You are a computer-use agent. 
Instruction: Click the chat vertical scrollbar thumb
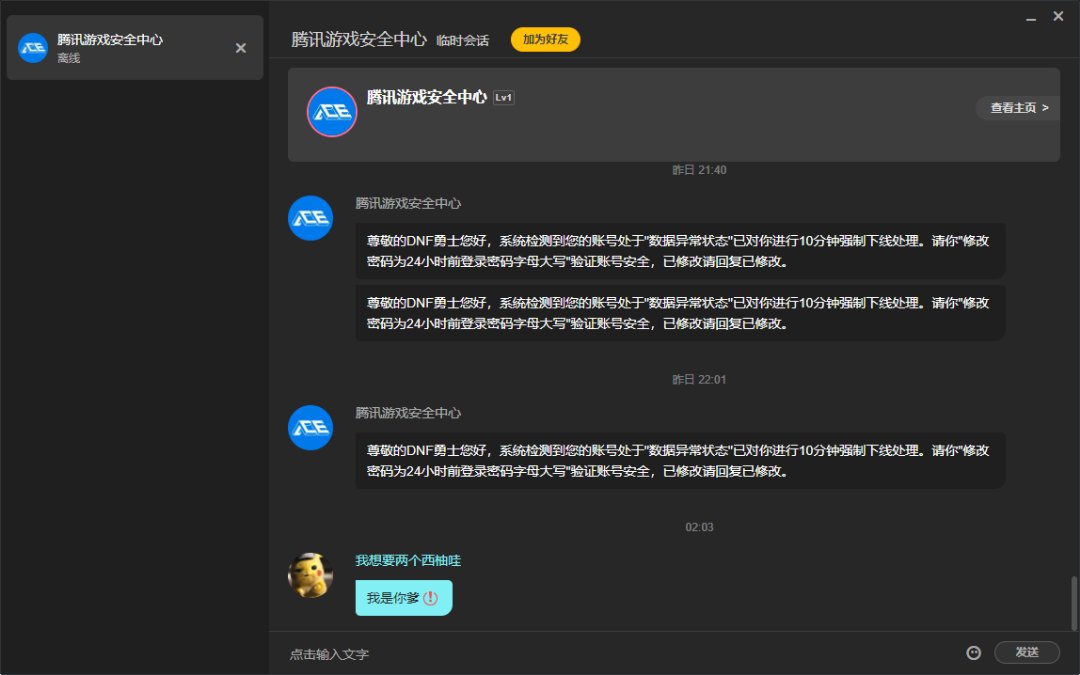(1074, 603)
